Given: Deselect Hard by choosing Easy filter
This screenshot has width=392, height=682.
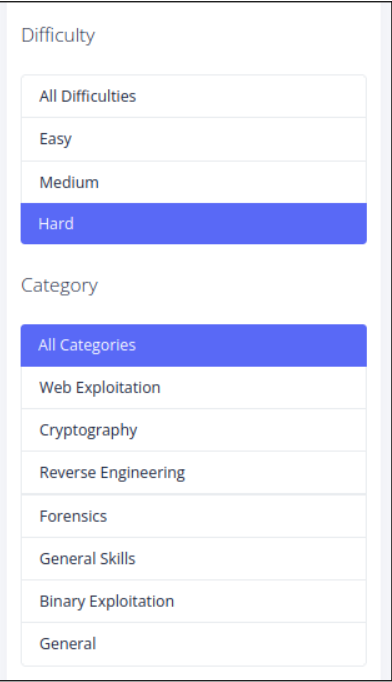Looking at the screenshot, I should pyautogui.click(x=194, y=139).
